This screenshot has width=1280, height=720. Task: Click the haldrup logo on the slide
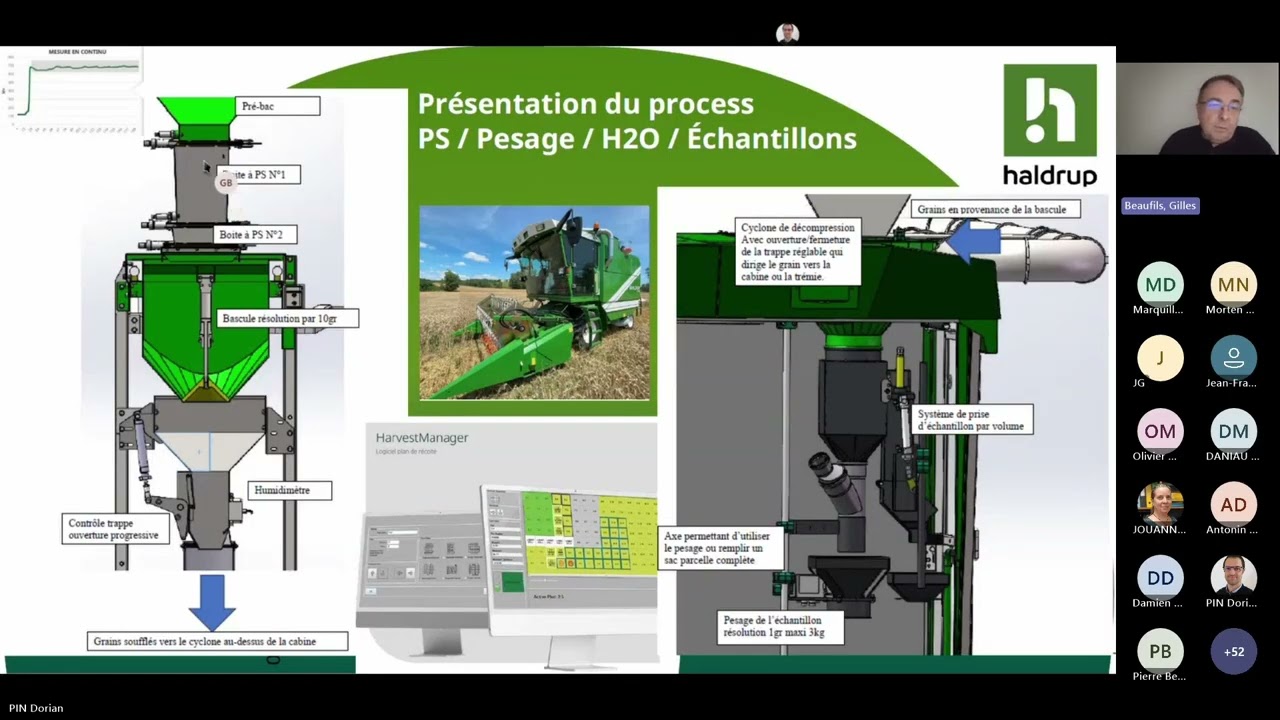[1050, 125]
